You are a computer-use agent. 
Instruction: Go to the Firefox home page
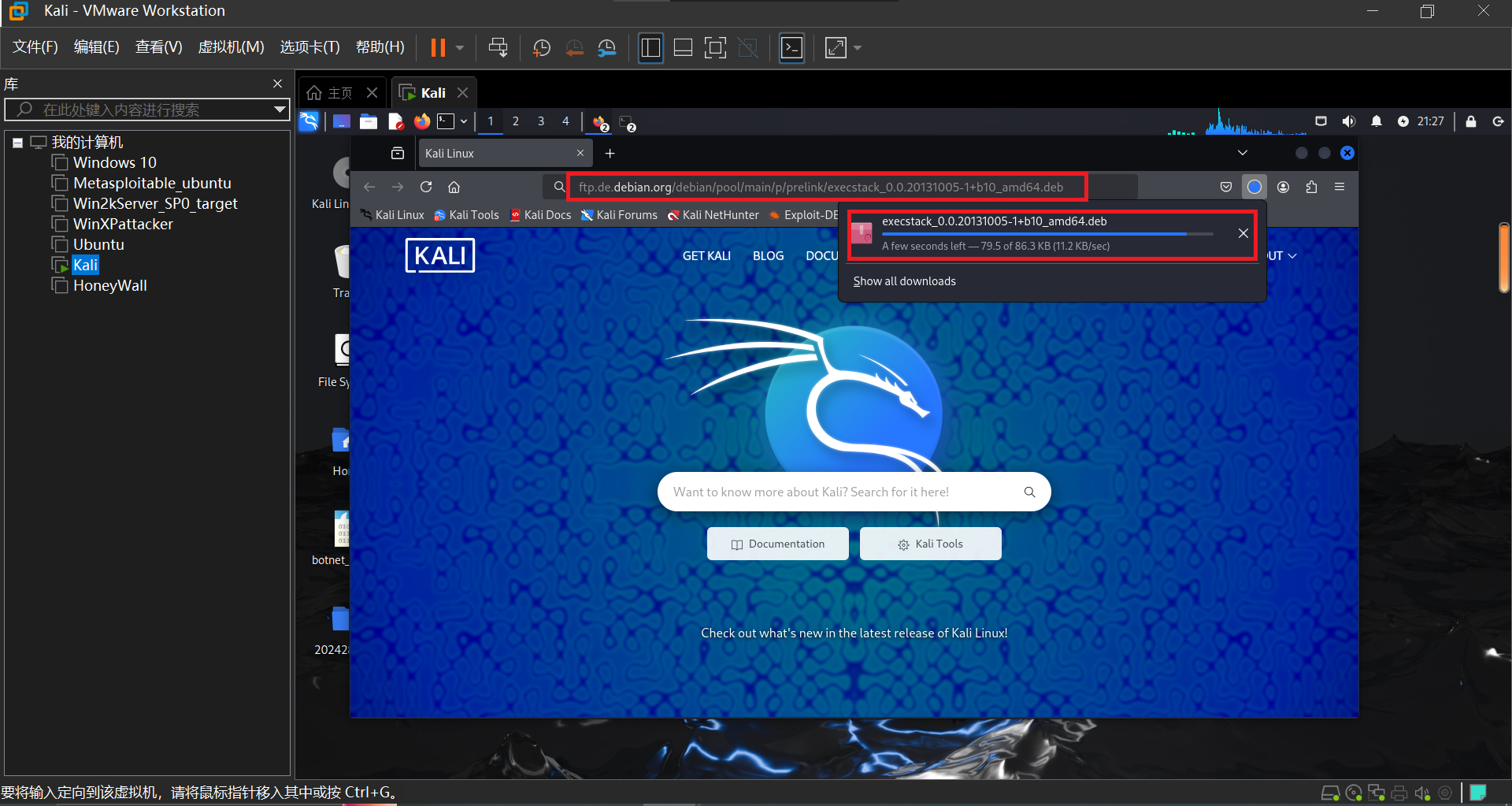point(454,187)
